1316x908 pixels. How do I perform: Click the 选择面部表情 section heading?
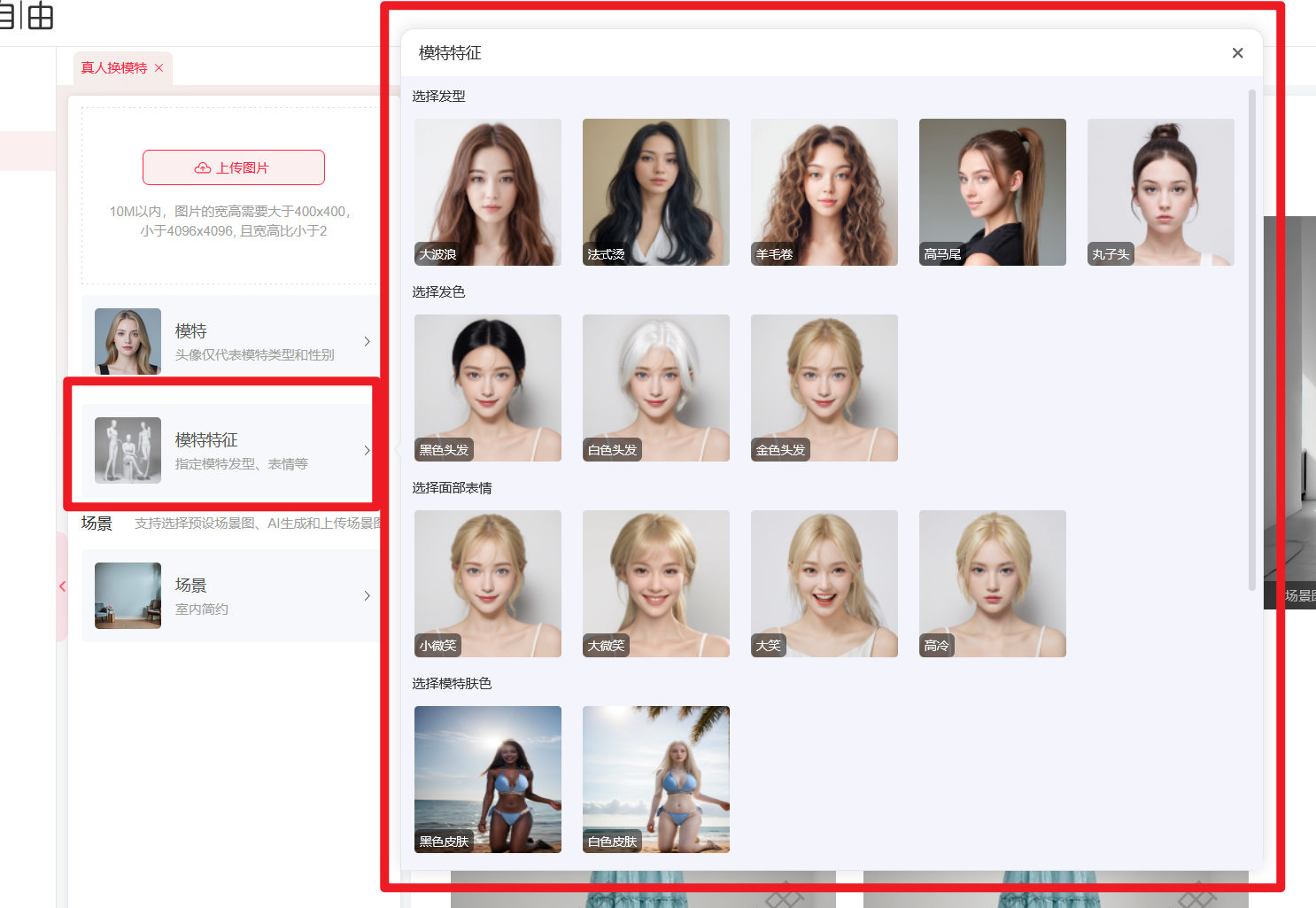452,487
